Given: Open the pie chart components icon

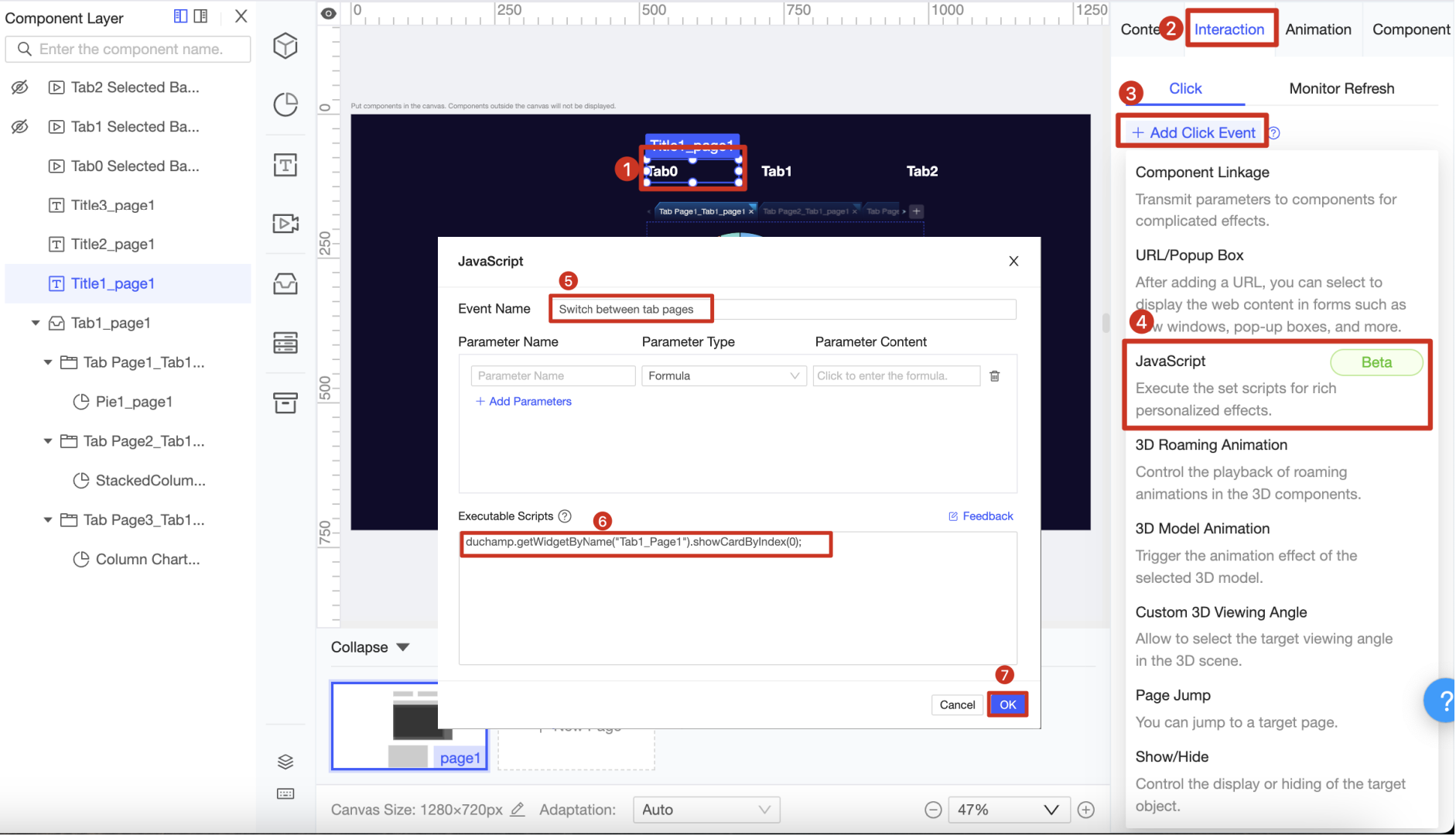Looking at the screenshot, I should pyautogui.click(x=285, y=104).
